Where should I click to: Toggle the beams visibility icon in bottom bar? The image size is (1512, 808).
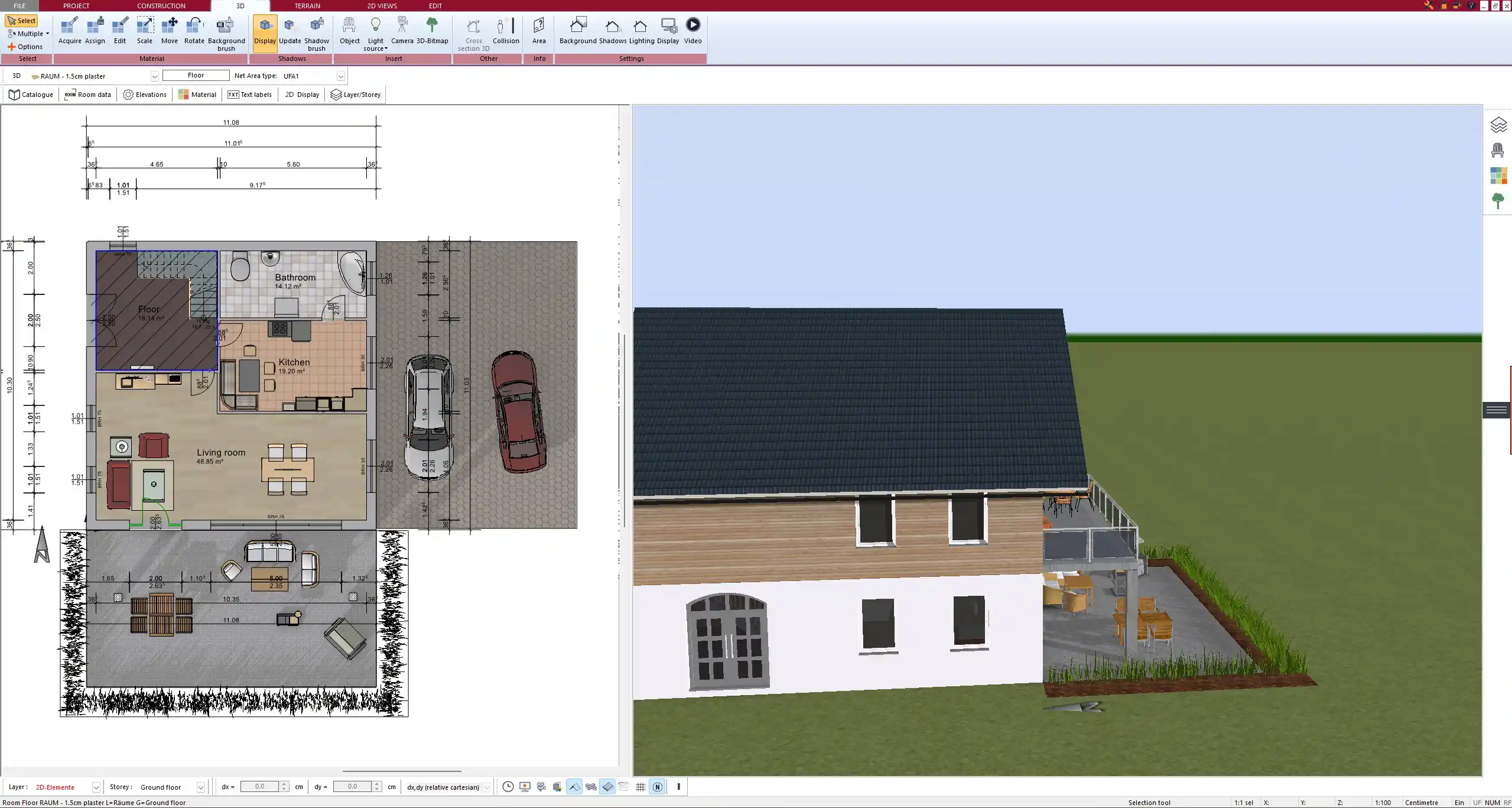coord(591,787)
